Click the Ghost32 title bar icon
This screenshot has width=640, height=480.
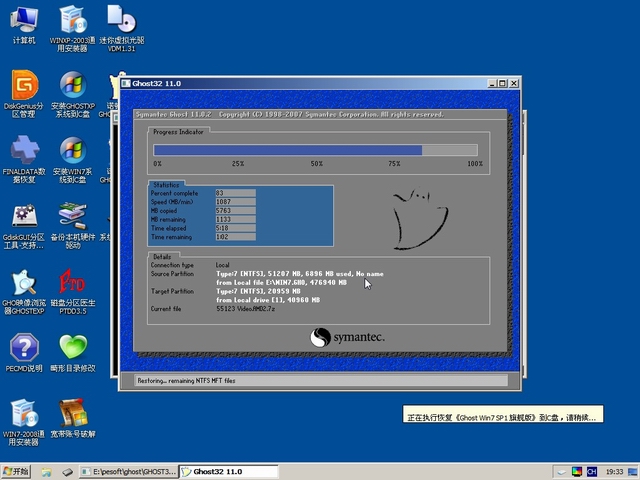tap(126, 83)
